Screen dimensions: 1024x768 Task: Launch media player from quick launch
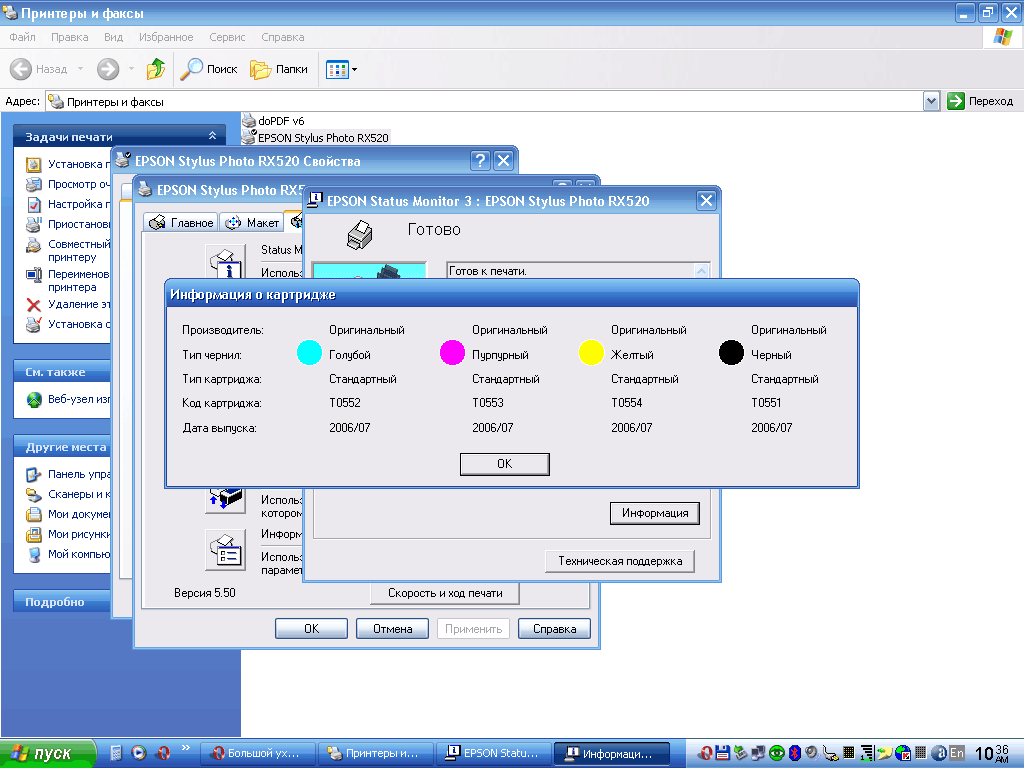(138, 753)
